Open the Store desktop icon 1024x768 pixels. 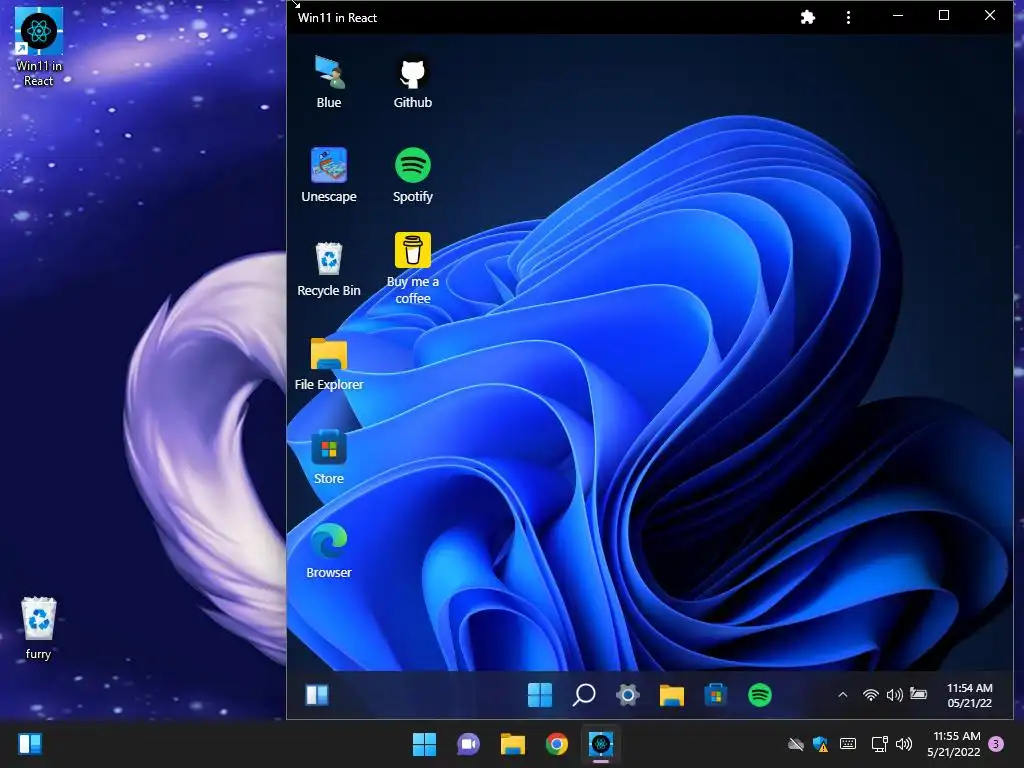[328, 457]
